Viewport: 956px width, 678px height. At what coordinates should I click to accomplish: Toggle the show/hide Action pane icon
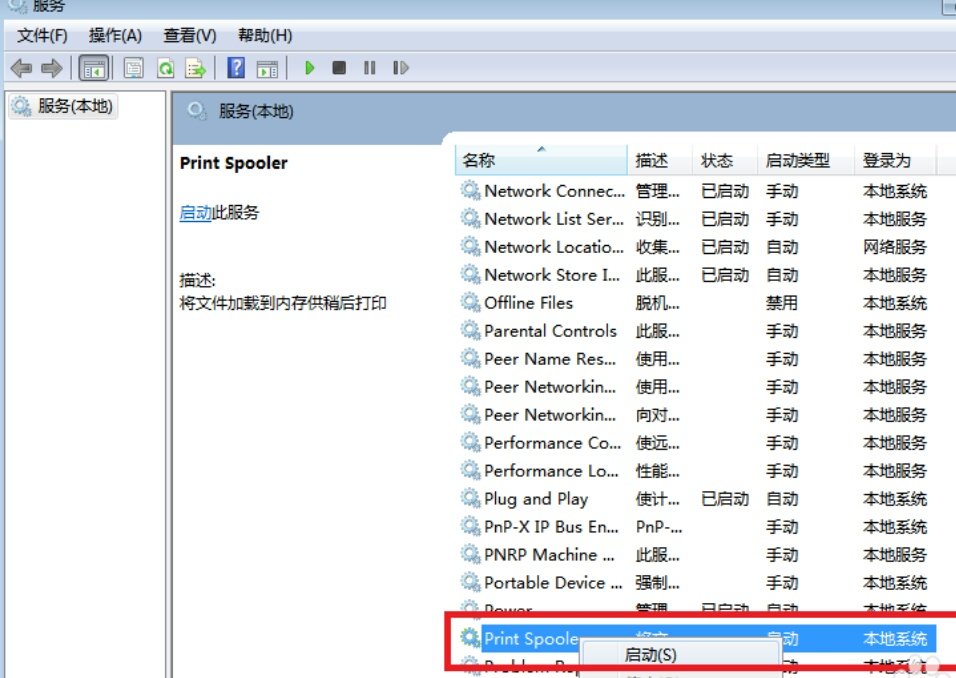click(x=266, y=68)
